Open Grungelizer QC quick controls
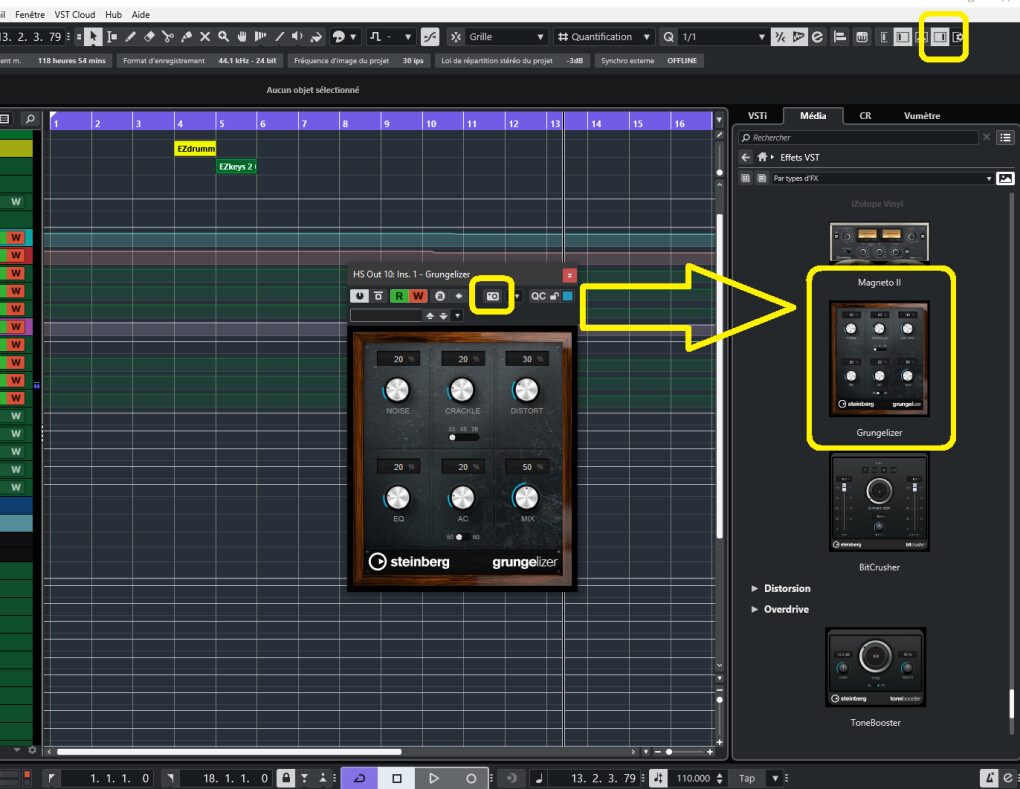Viewport: 1020px width, 789px height. [538, 296]
